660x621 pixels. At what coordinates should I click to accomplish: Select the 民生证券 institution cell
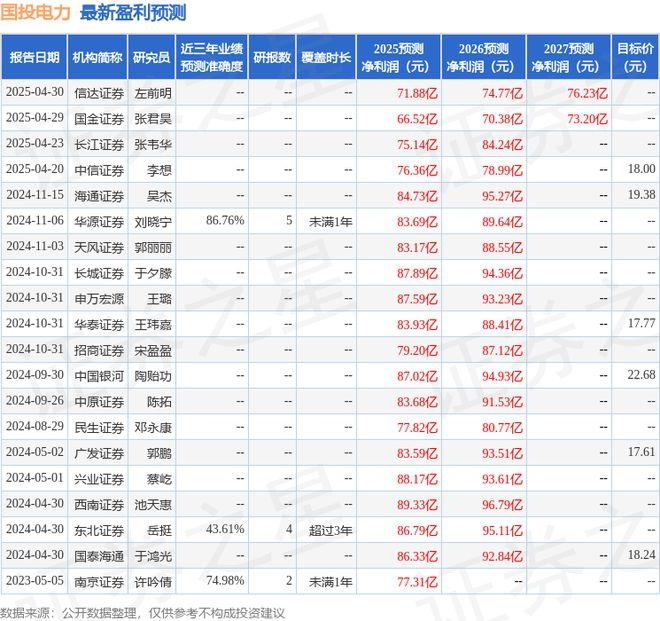(x=99, y=427)
